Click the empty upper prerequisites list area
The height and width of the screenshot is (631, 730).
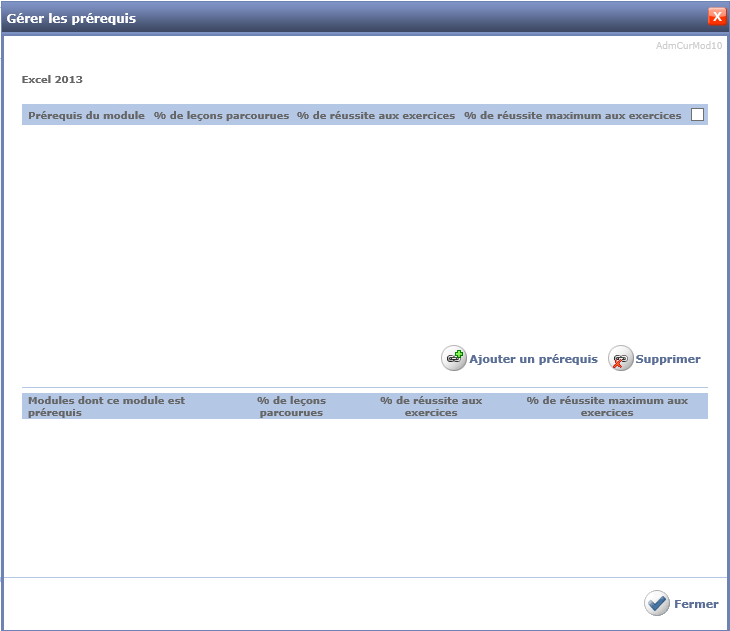pos(364,230)
